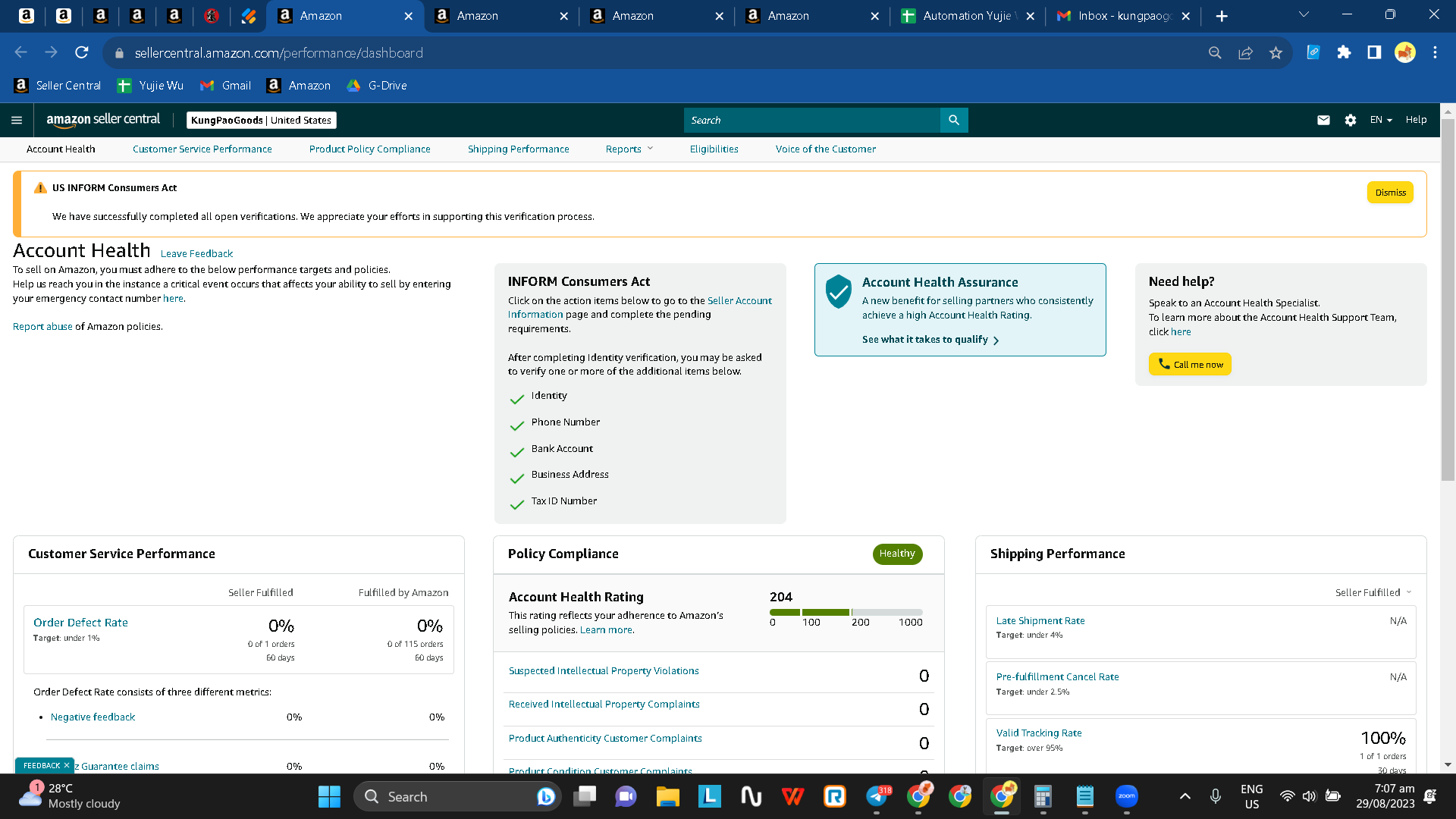This screenshot has width=1456, height=819.
Task: Open the Eligibilities tab
Action: (x=714, y=149)
